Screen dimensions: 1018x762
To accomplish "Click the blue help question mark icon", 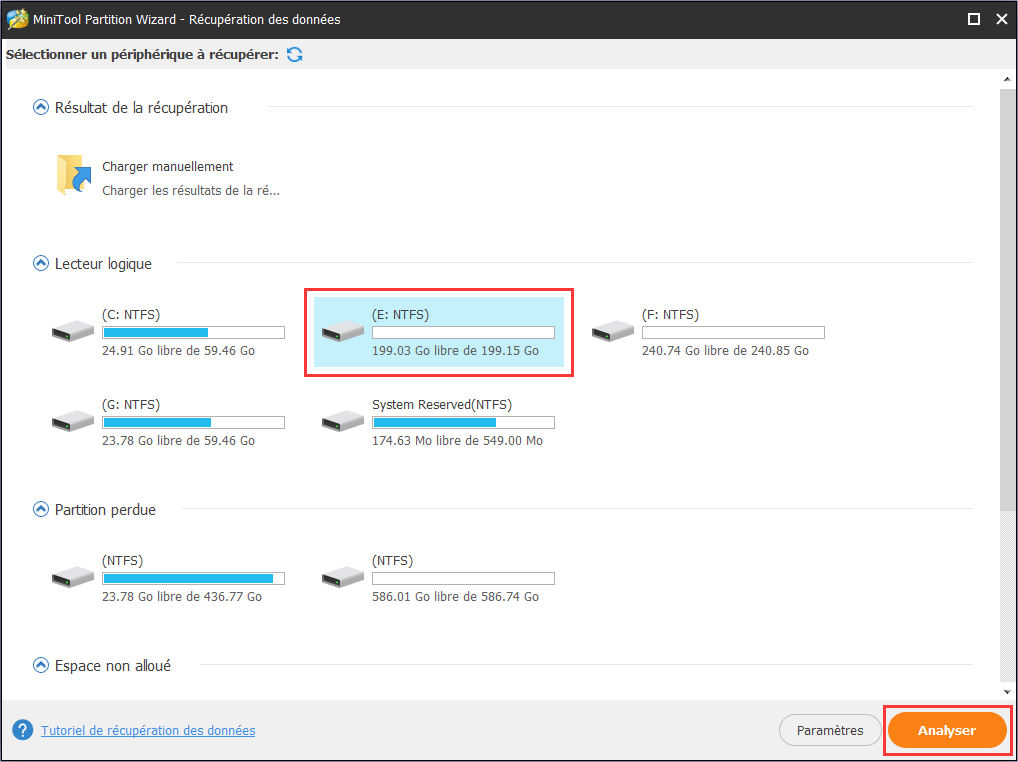I will click(22, 730).
